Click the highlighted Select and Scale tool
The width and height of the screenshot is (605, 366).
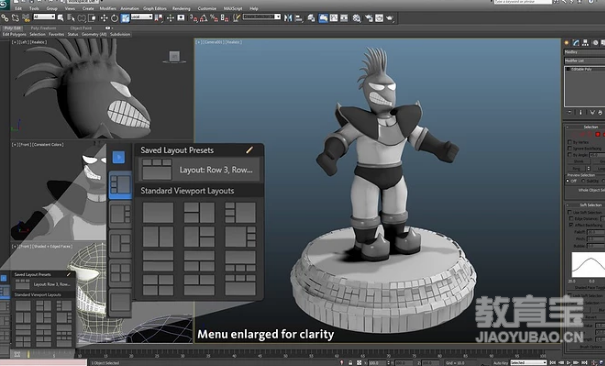(x=125, y=18)
